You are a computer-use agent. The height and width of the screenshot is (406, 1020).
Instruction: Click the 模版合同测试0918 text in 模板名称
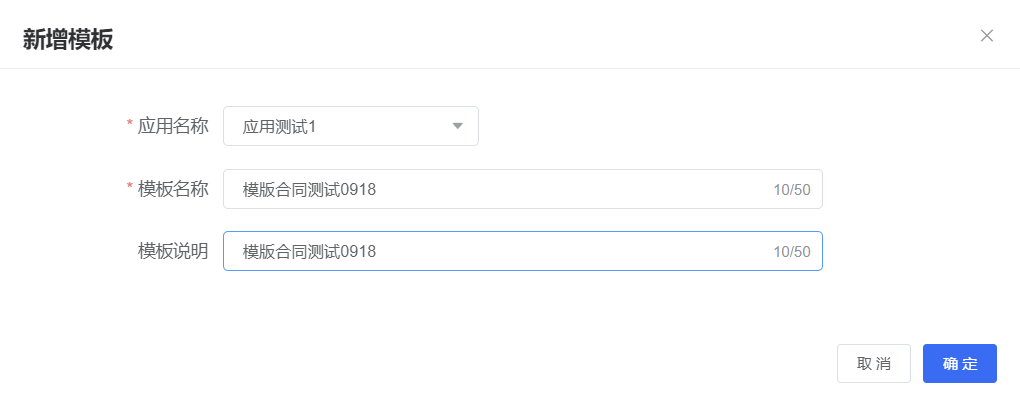[309, 189]
